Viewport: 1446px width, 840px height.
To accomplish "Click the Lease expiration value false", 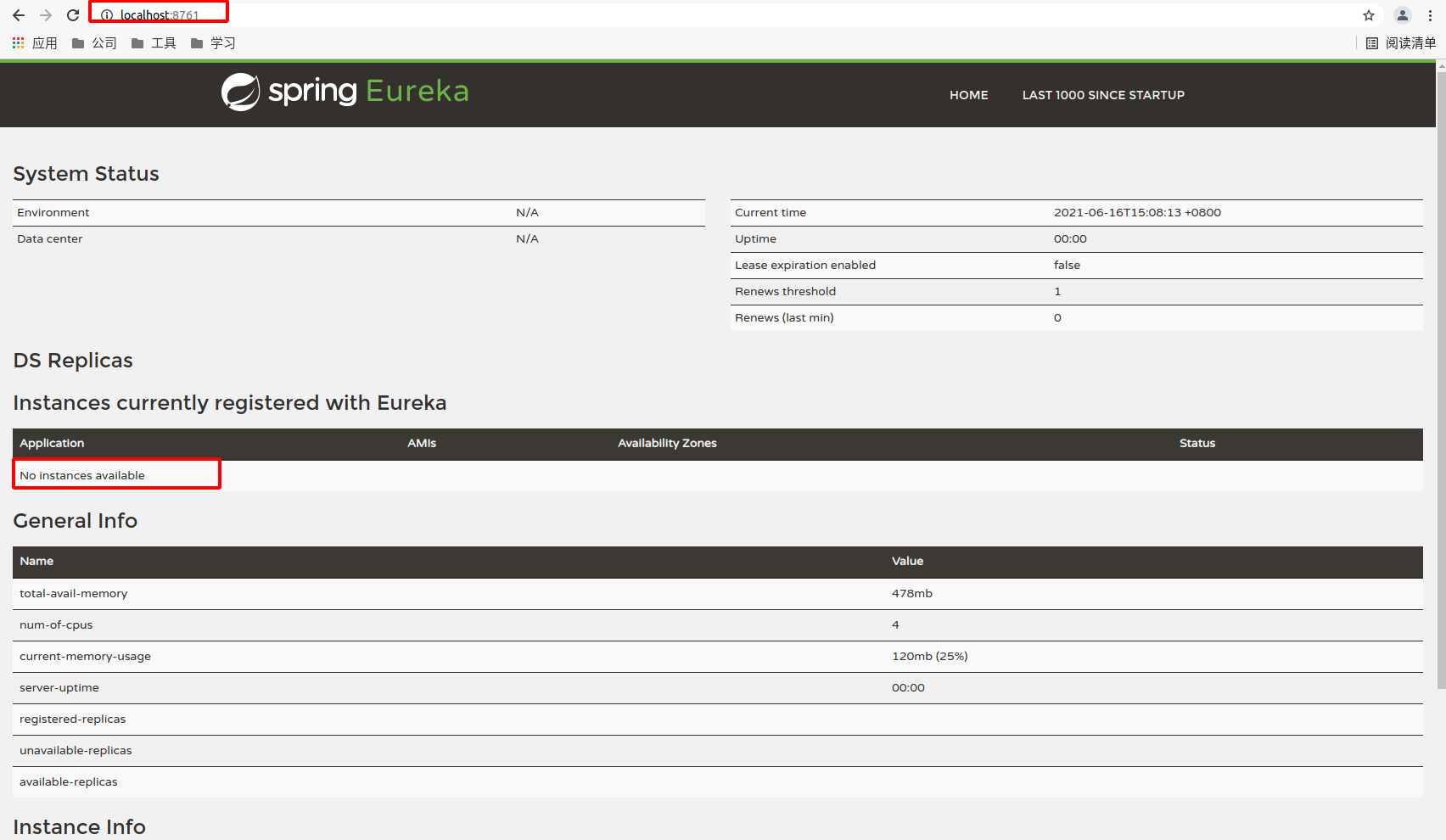I will click(1067, 266).
